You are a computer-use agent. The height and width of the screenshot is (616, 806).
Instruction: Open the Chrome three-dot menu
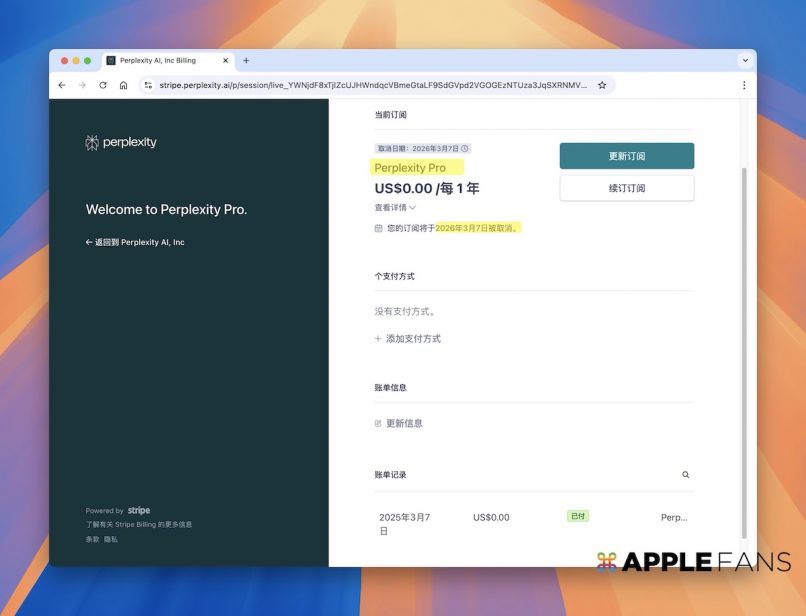pyautogui.click(x=744, y=86)
